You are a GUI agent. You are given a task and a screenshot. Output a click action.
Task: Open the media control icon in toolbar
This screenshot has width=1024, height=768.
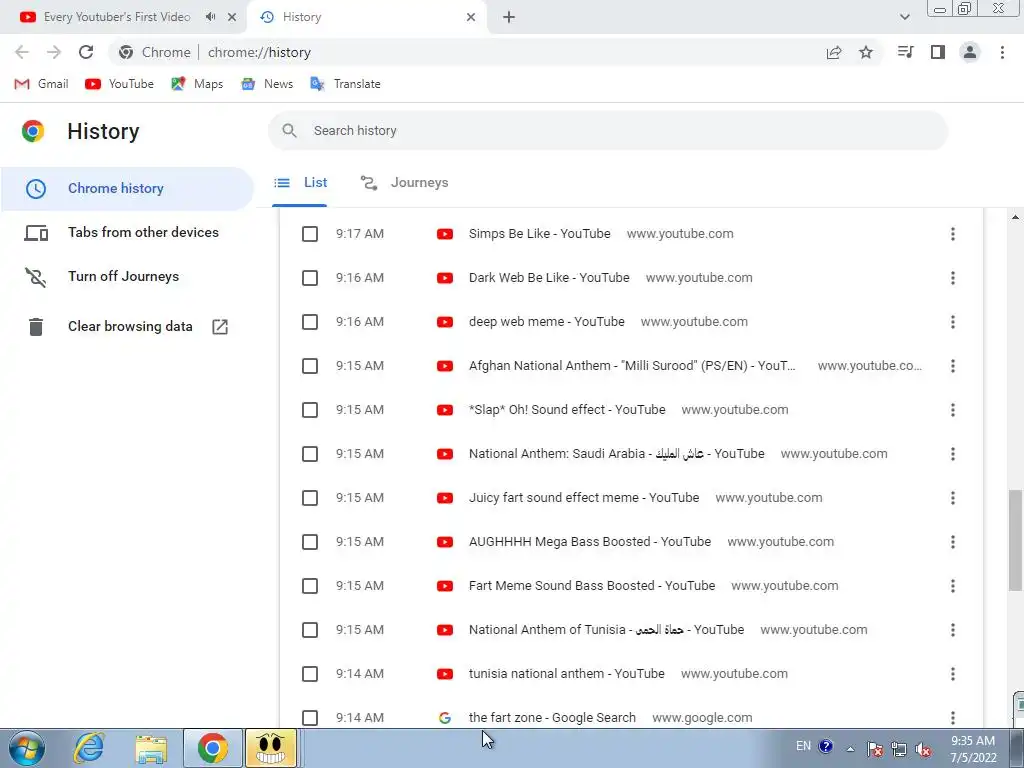coord(905,52)
